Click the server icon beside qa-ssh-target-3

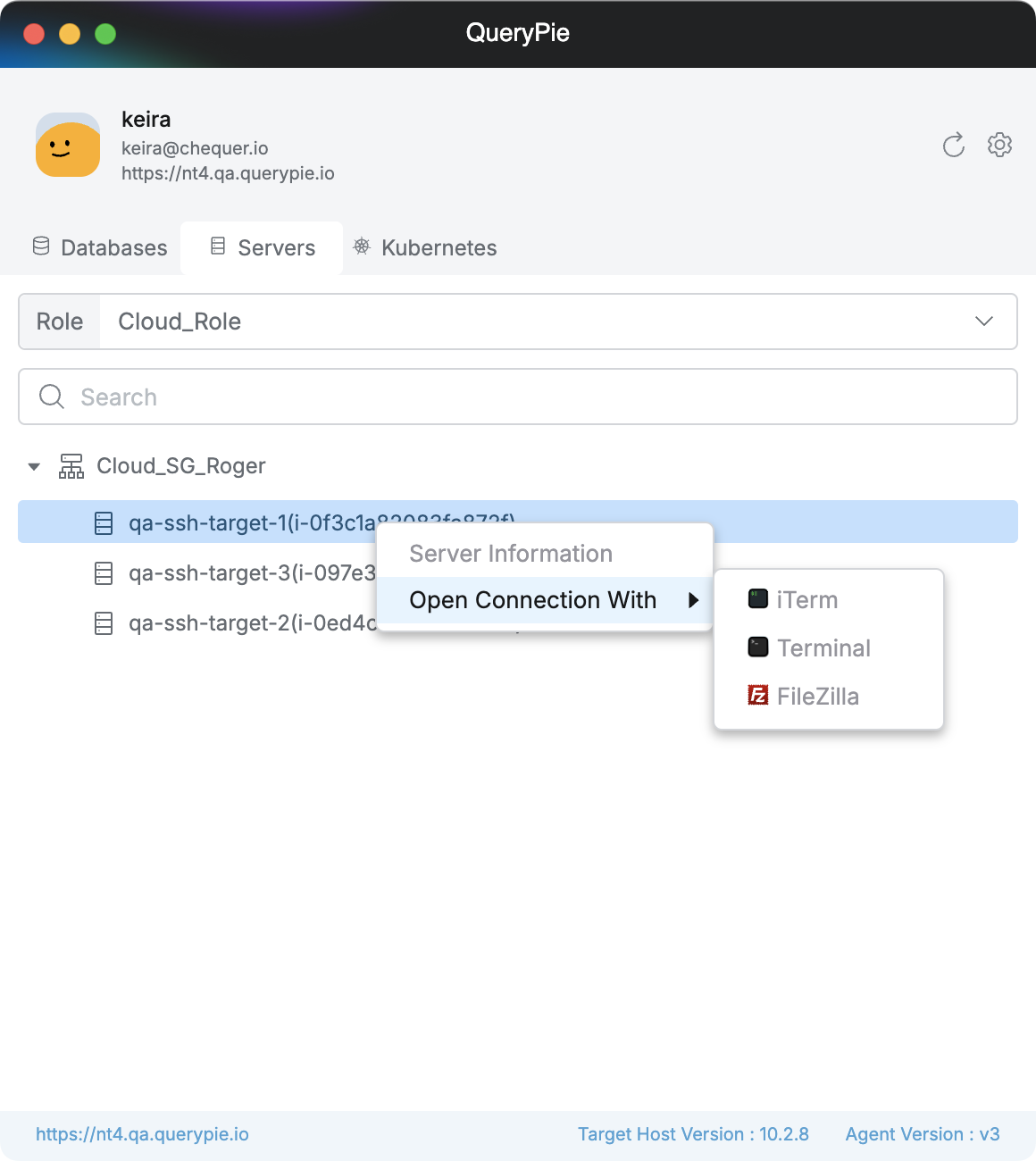[x=104, y=573]
